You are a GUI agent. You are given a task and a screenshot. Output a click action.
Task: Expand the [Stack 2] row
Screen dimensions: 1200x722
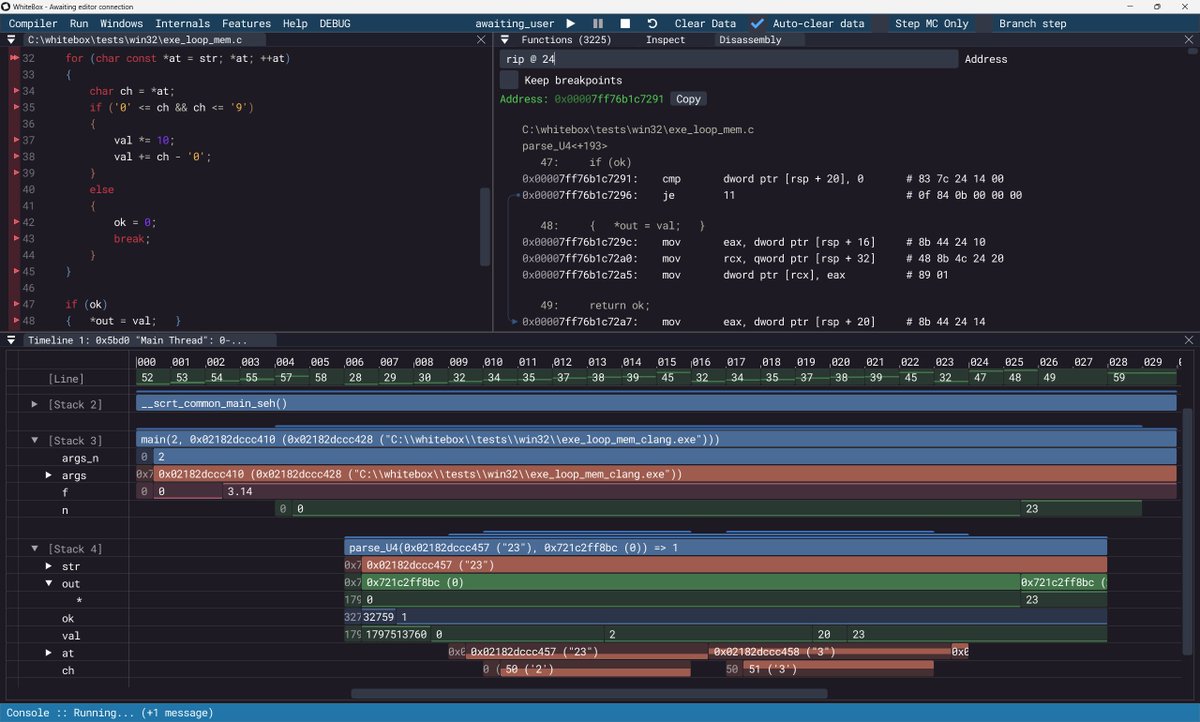[x=35, y=404]
